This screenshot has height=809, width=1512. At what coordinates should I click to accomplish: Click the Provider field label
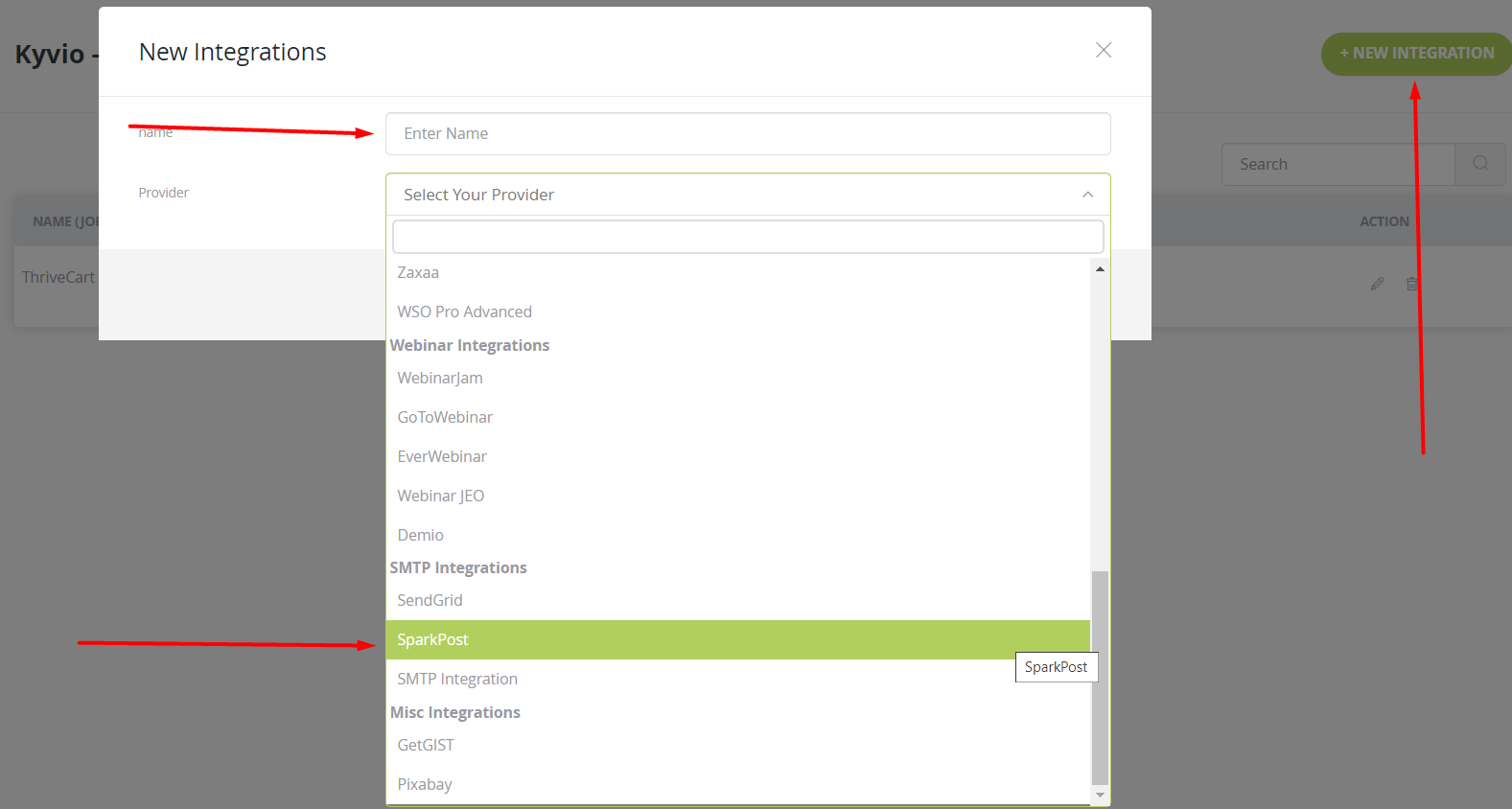[164, 193]
